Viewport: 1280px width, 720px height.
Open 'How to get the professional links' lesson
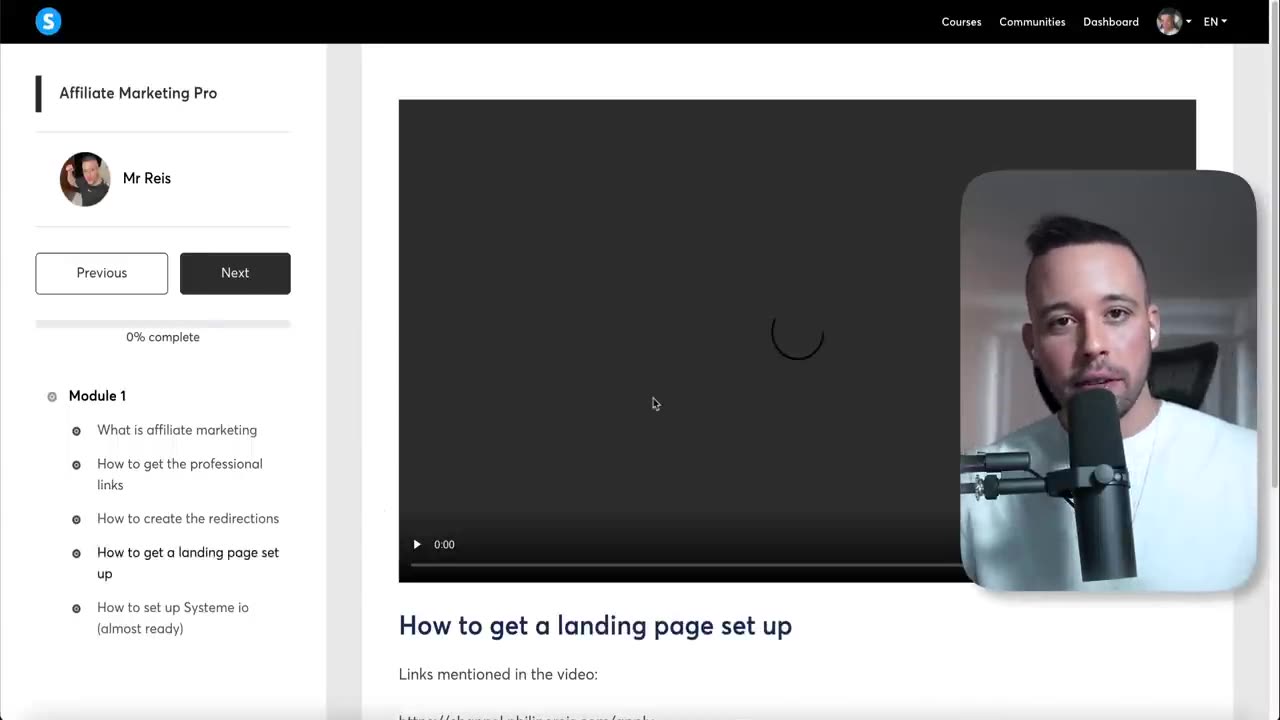[x=180, y=474]
